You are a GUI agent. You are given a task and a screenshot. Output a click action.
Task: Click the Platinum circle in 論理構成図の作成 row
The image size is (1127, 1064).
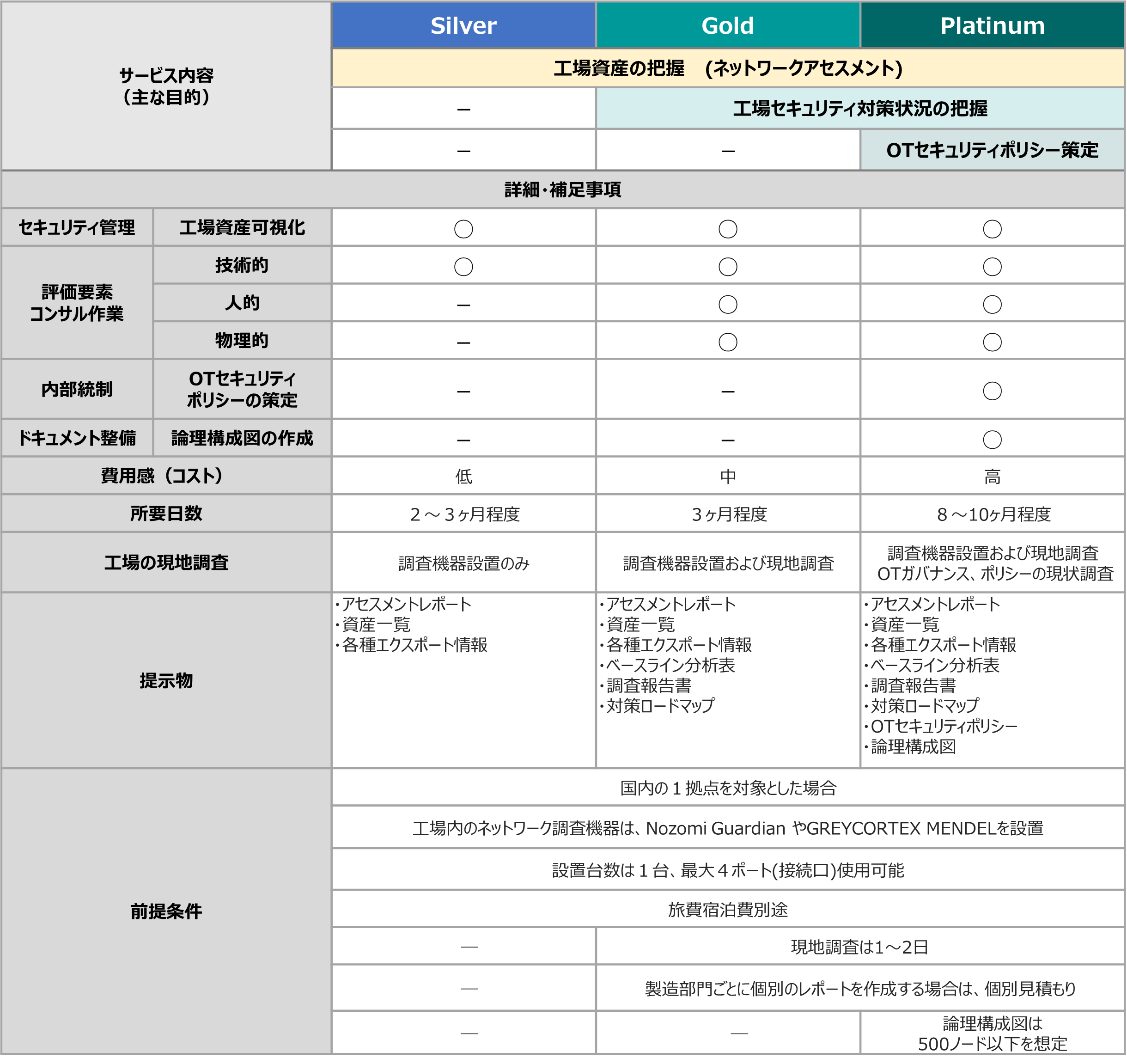coord(992,440)
